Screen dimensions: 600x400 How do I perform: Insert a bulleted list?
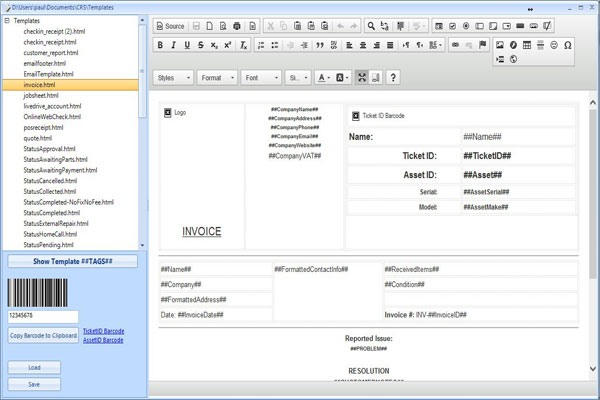pyautogui.click(x=275, y=45)
